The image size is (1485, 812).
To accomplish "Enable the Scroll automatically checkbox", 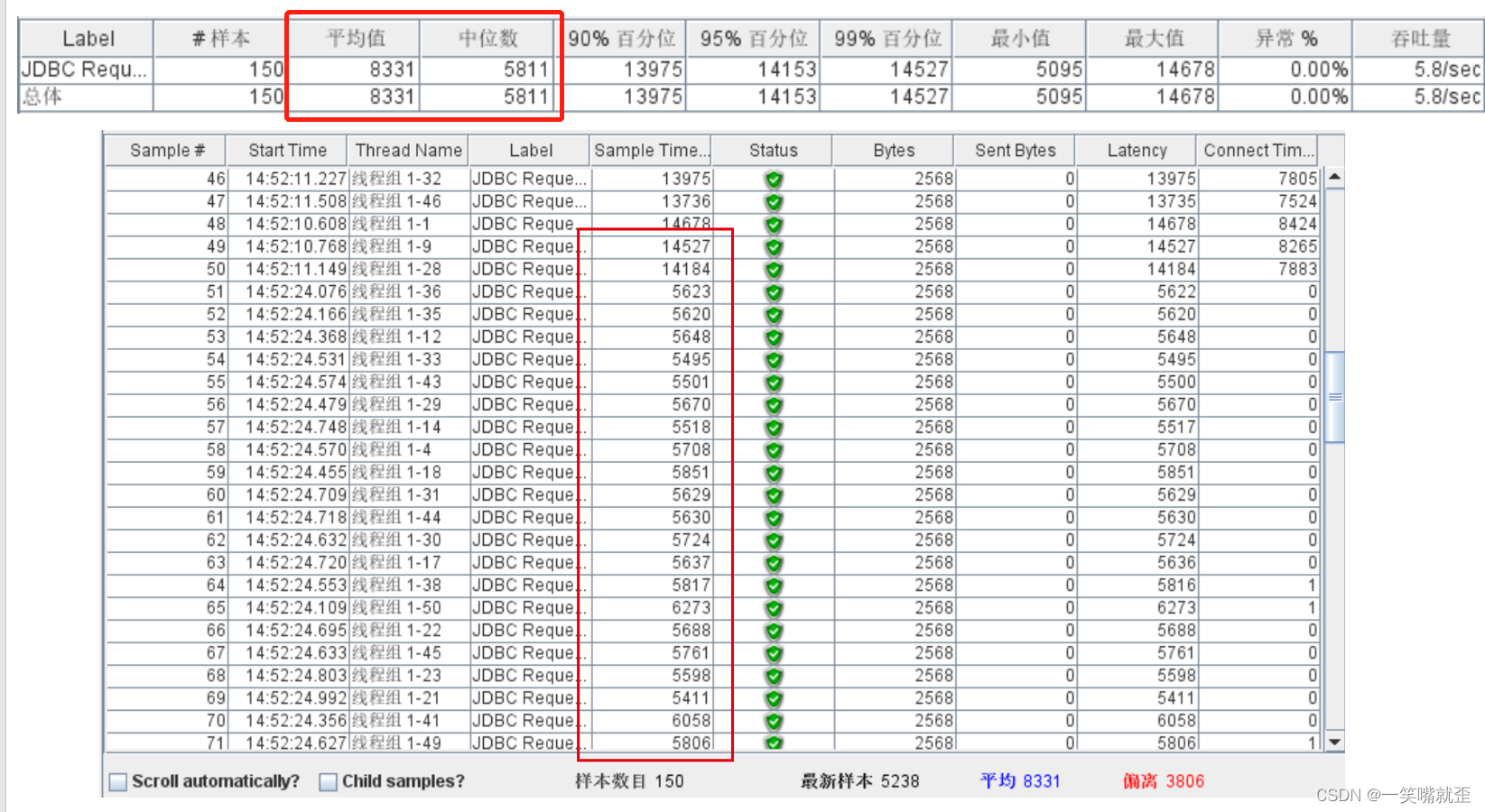I will pos(117,782).
